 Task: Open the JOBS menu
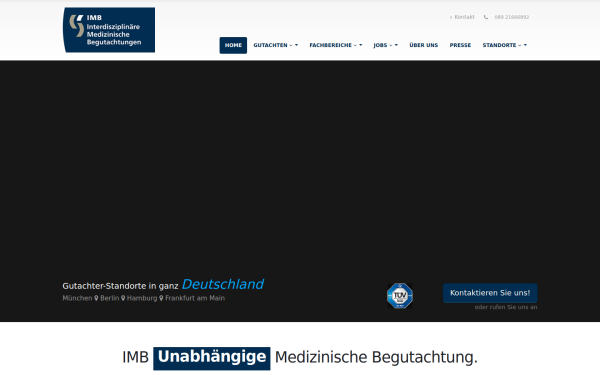(x=380, y=45)
